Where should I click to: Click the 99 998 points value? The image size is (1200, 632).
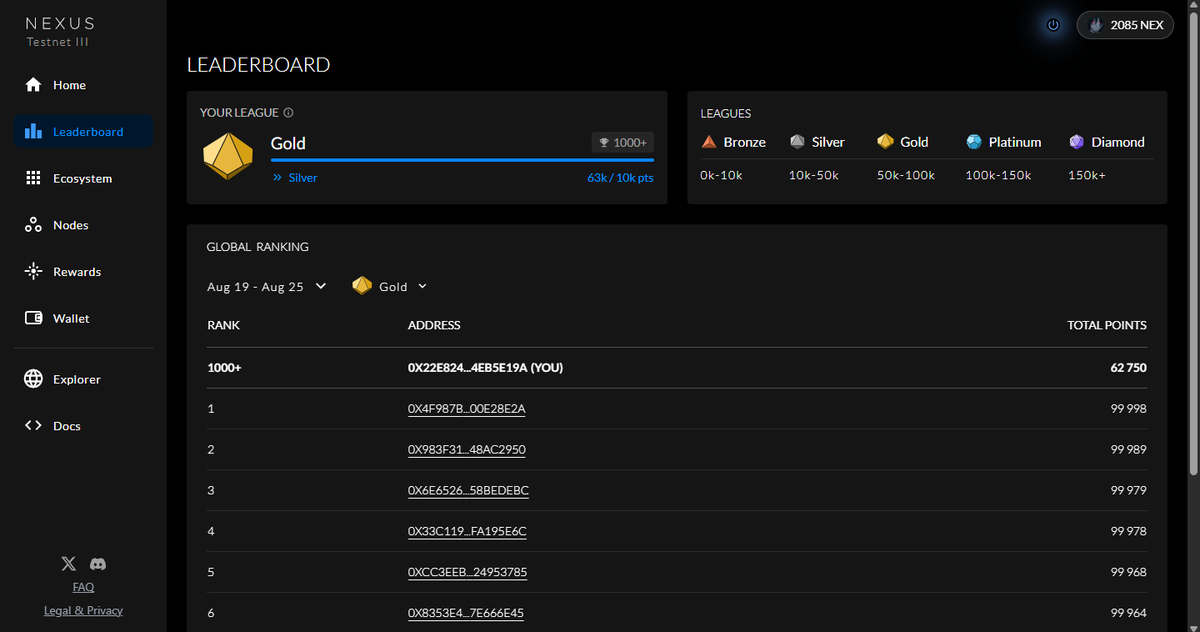click(1128, 408)
